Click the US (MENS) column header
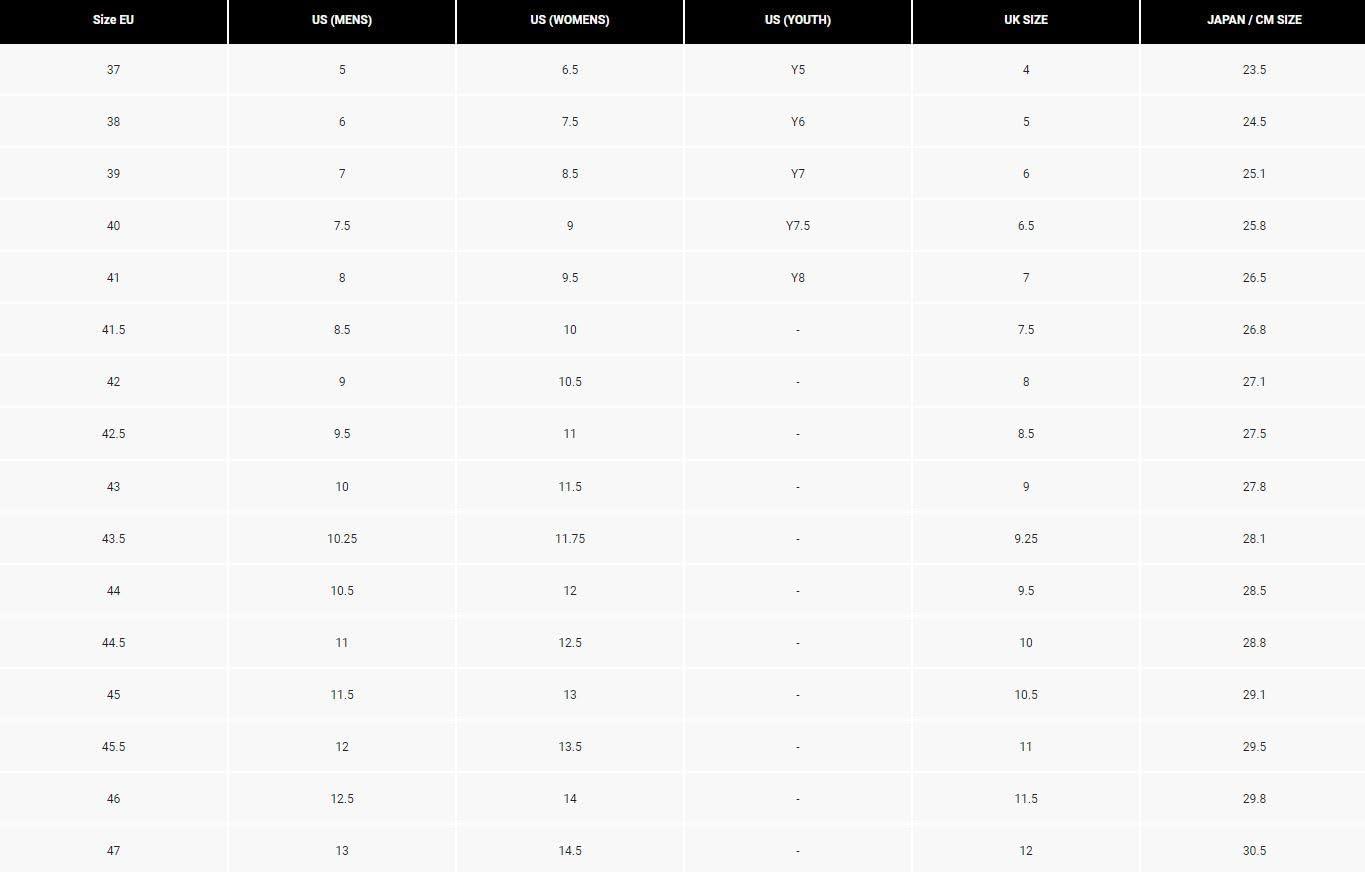Image resolution: width=1365 pixels, height=872 pixels. [342, 20]
